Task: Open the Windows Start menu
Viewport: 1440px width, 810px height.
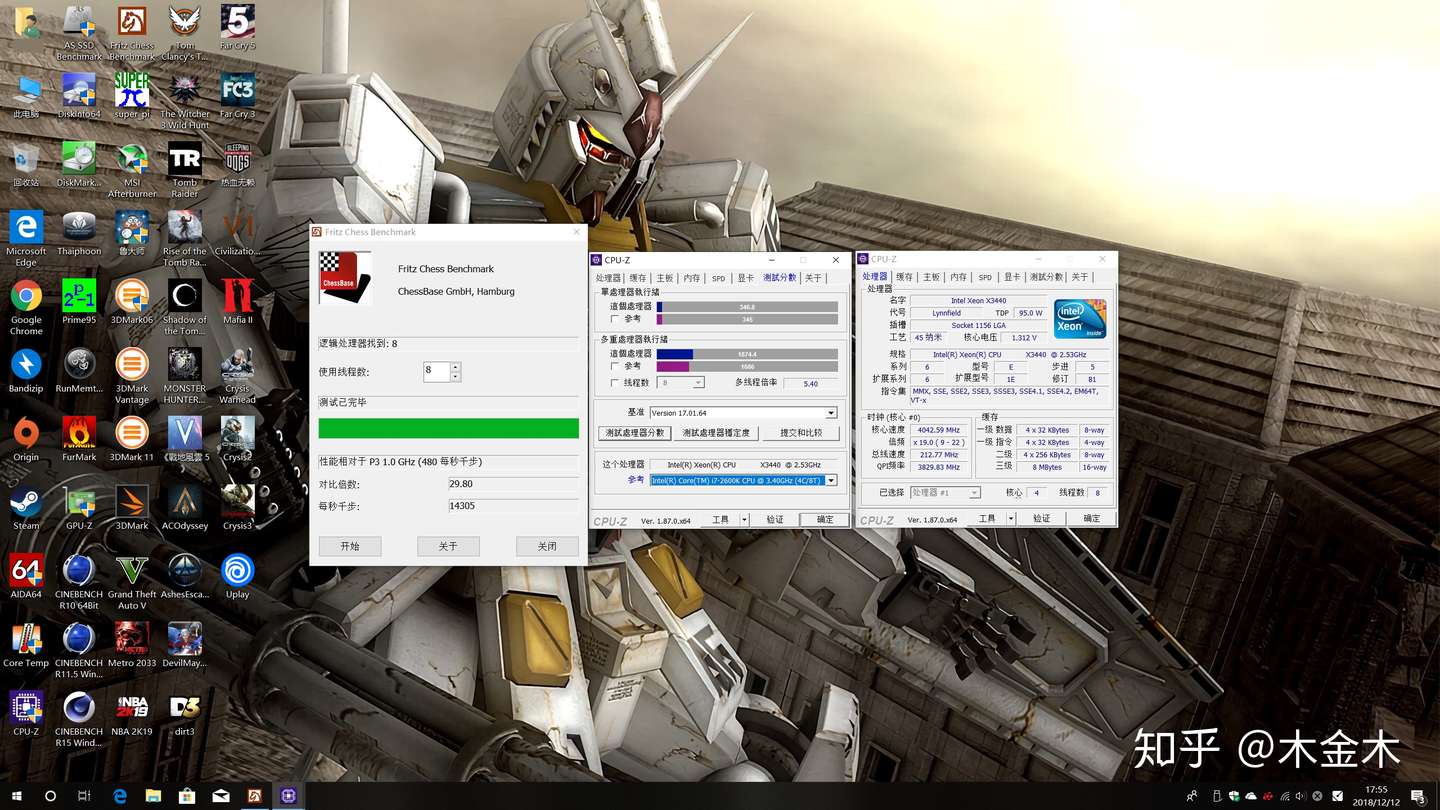Action: pyautogui.click(x=17, y=796)
